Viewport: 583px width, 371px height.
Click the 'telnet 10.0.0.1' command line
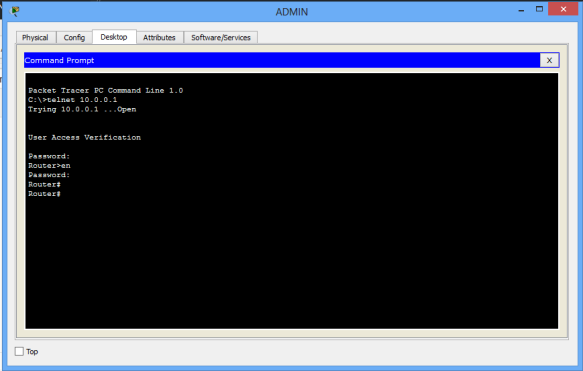73,100
